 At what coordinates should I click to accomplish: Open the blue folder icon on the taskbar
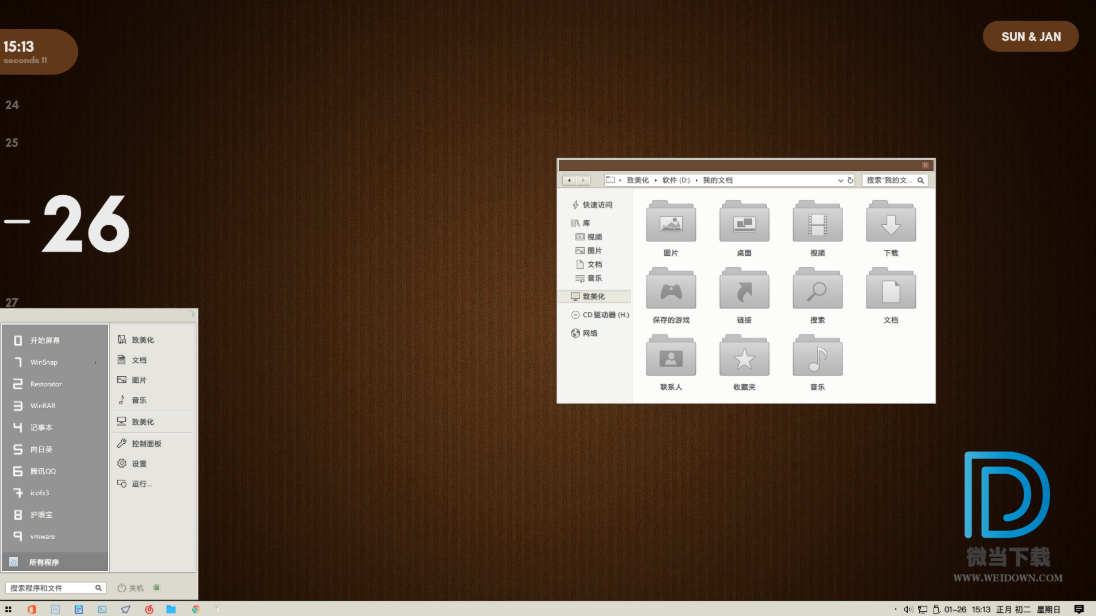(x=171, y=610)
